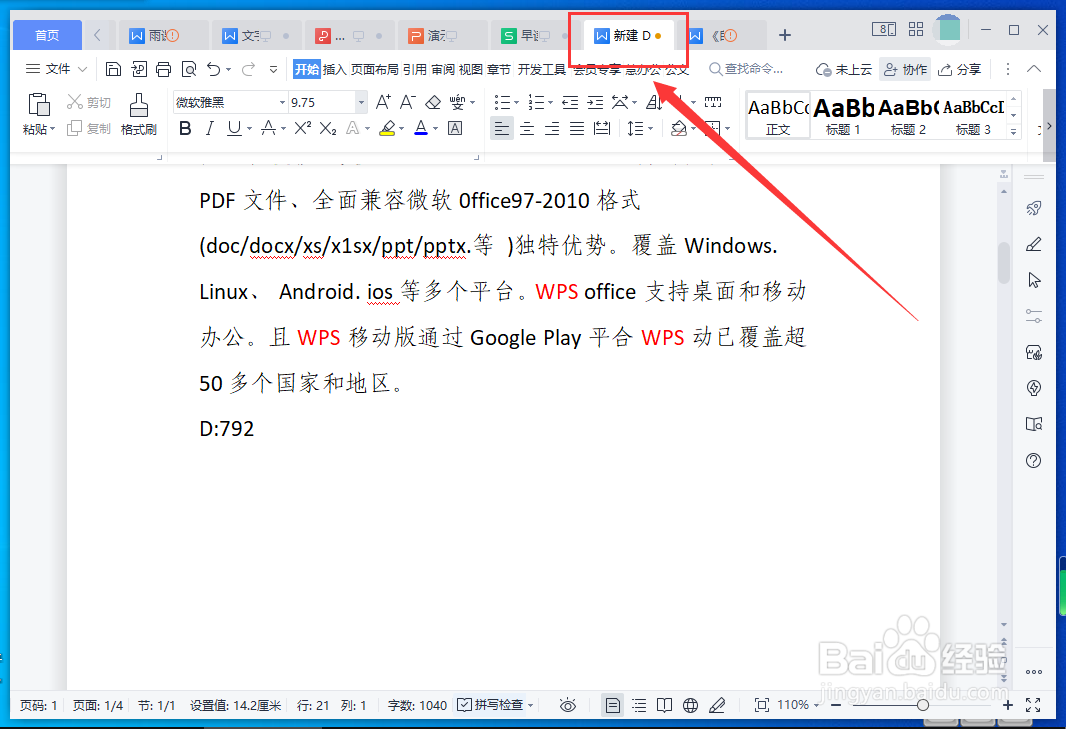Switch to web layout globe icon
Screen dimensions: 1066x729
coord(691,705)
